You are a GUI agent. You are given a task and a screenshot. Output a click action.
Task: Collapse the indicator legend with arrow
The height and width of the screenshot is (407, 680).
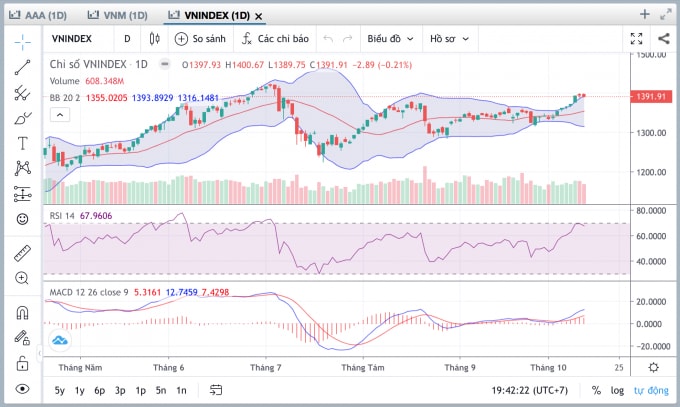pos(60,115)
